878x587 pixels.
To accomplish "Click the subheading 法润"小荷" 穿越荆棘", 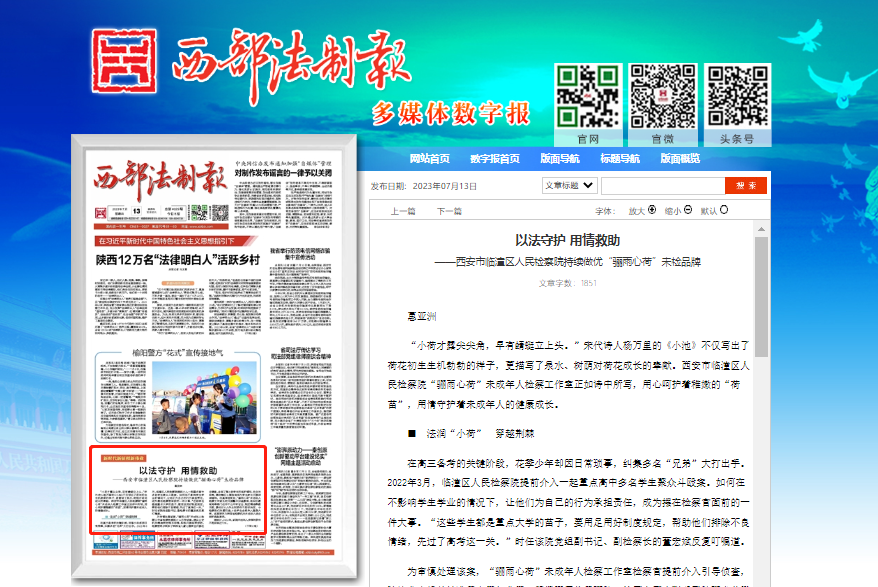I will coord(480,434).
